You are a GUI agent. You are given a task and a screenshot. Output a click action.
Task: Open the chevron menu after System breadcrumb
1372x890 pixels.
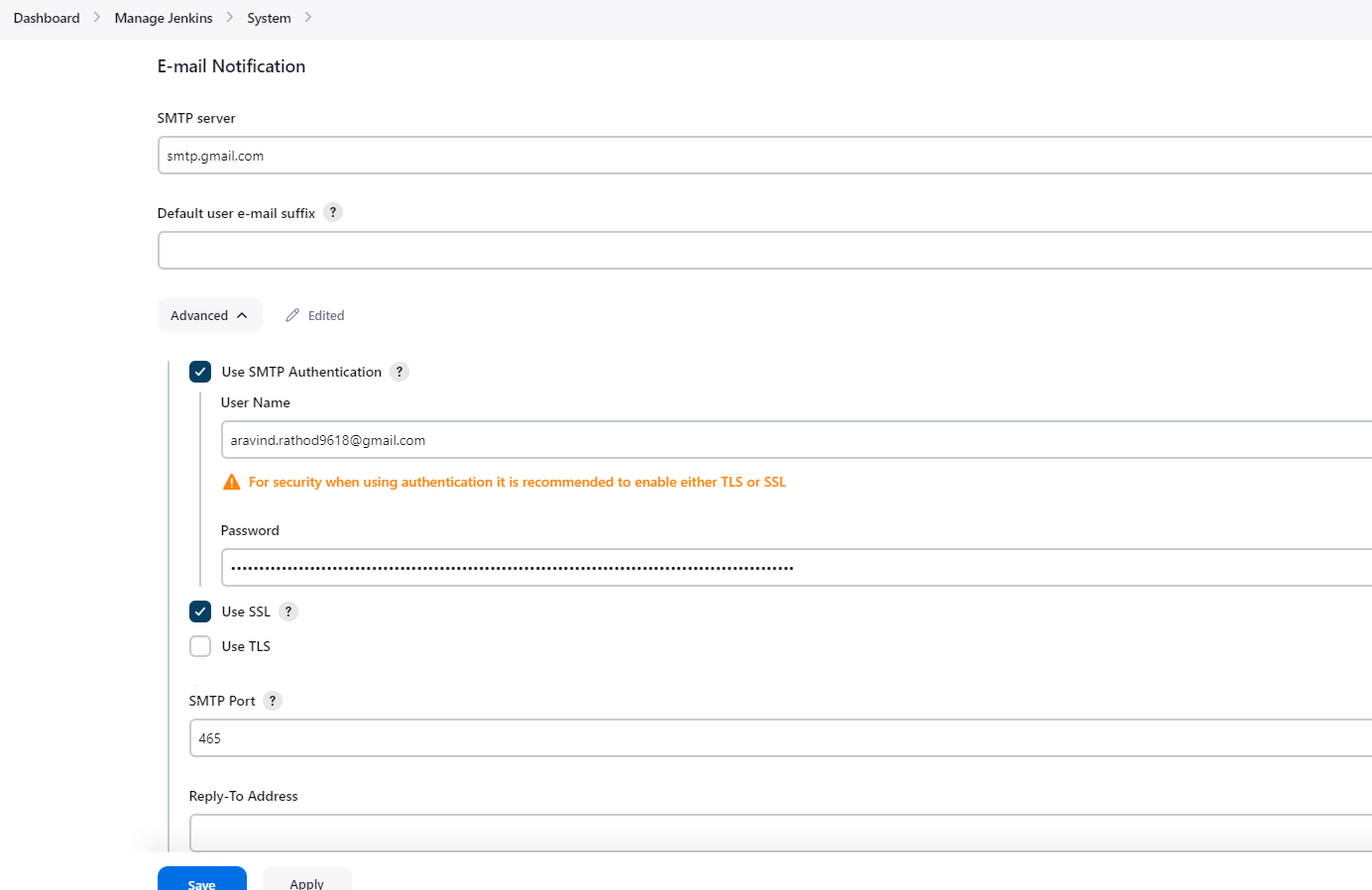click(308, 18)
